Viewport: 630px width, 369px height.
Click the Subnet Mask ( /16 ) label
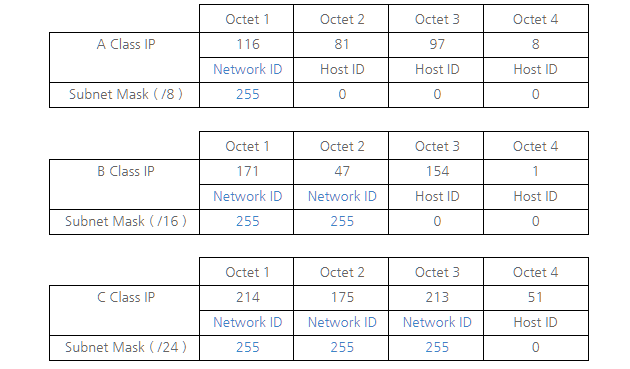126,221
